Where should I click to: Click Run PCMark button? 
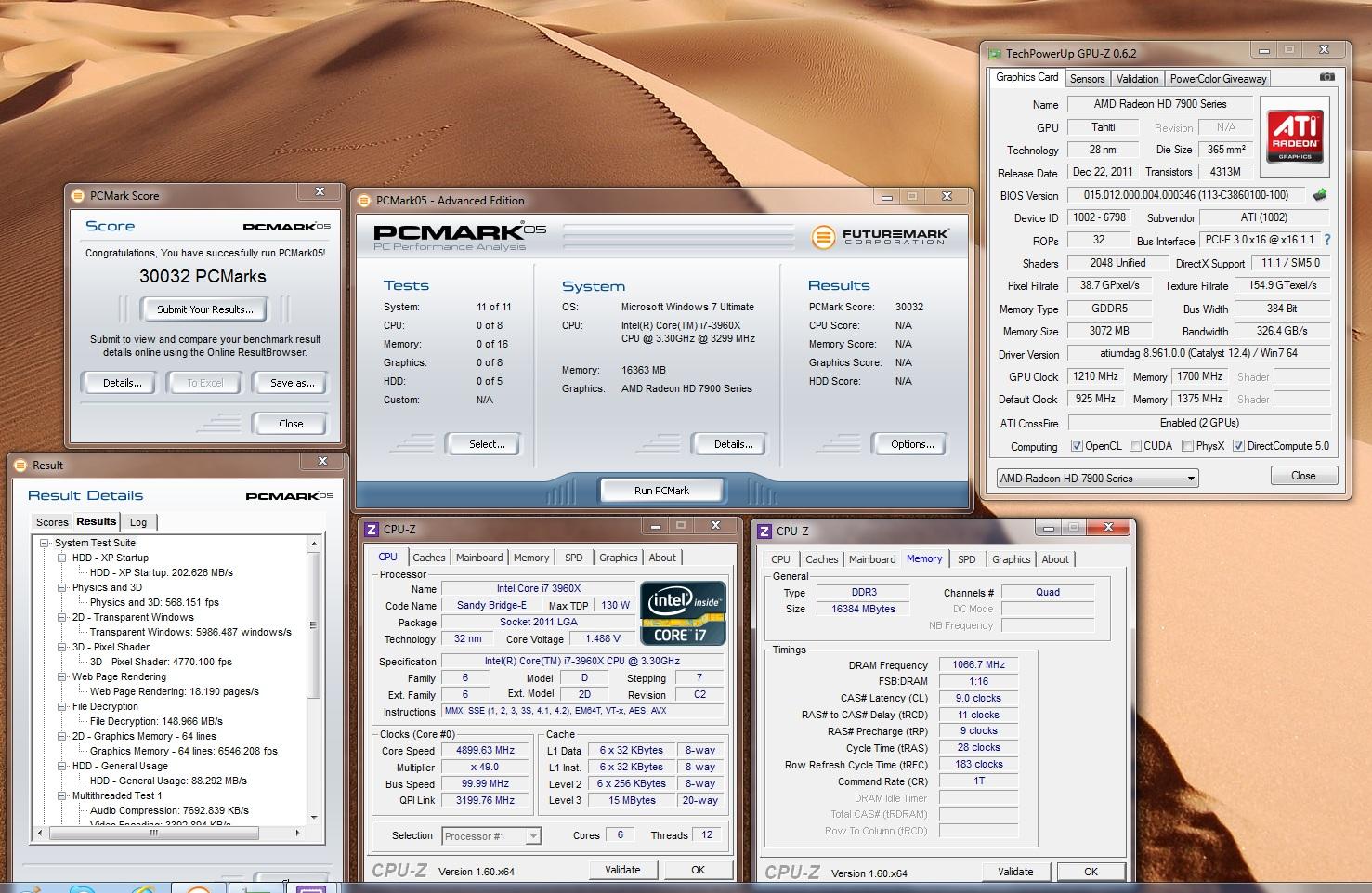(x=661, y=491)
